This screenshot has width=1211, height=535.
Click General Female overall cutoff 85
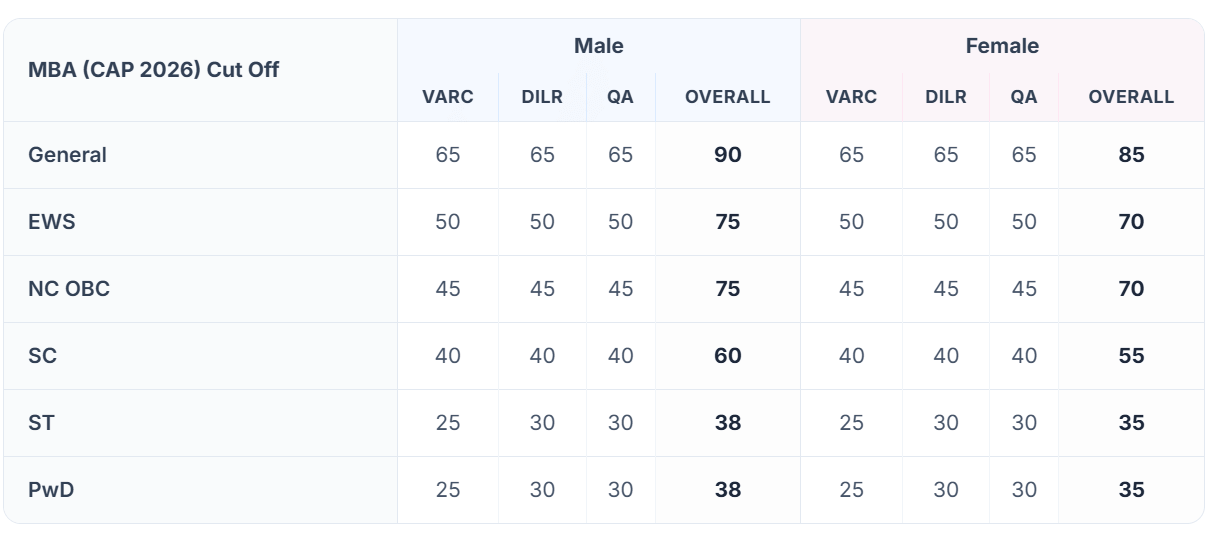[1131, 155]
